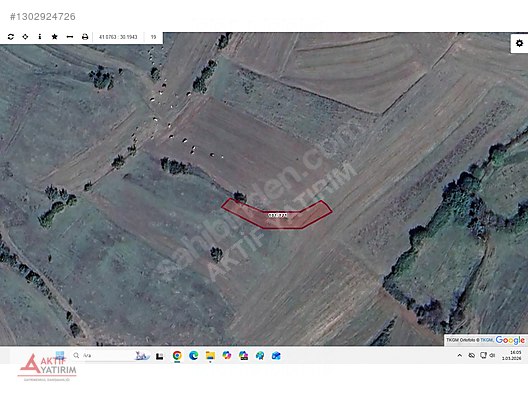This screenshot has height=396, width=528.
Task: Print the map view
Action: (x=85, y=37)
